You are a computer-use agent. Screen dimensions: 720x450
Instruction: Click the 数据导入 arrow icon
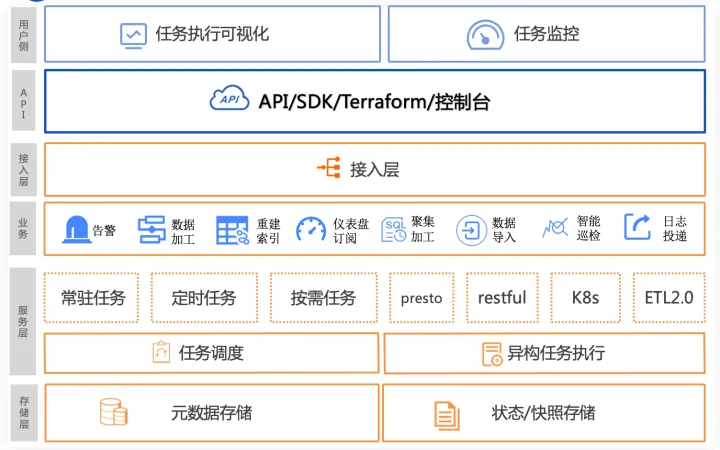(471, 230)
